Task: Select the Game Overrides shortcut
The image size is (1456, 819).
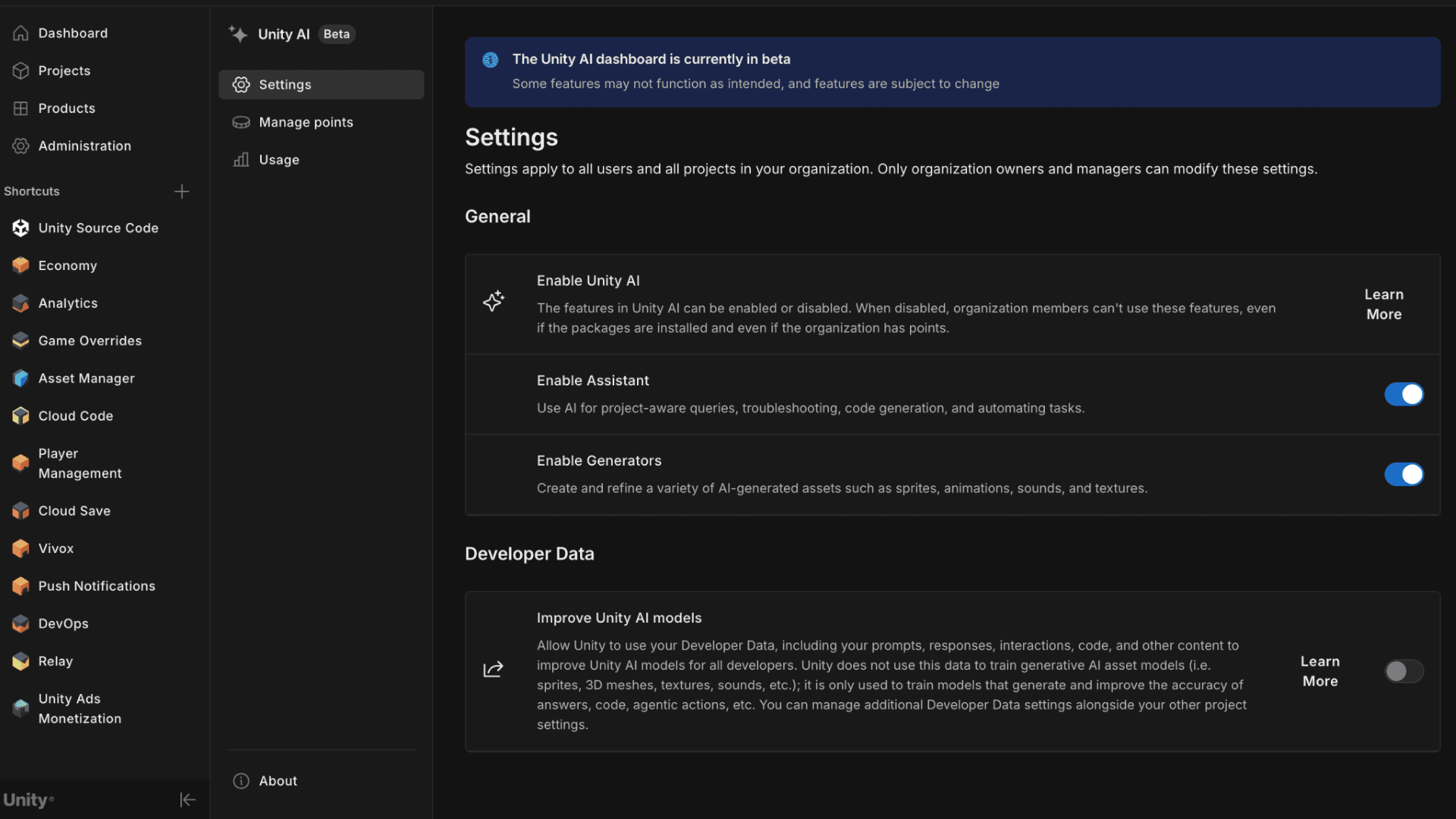Action: (x=20, y=340)
